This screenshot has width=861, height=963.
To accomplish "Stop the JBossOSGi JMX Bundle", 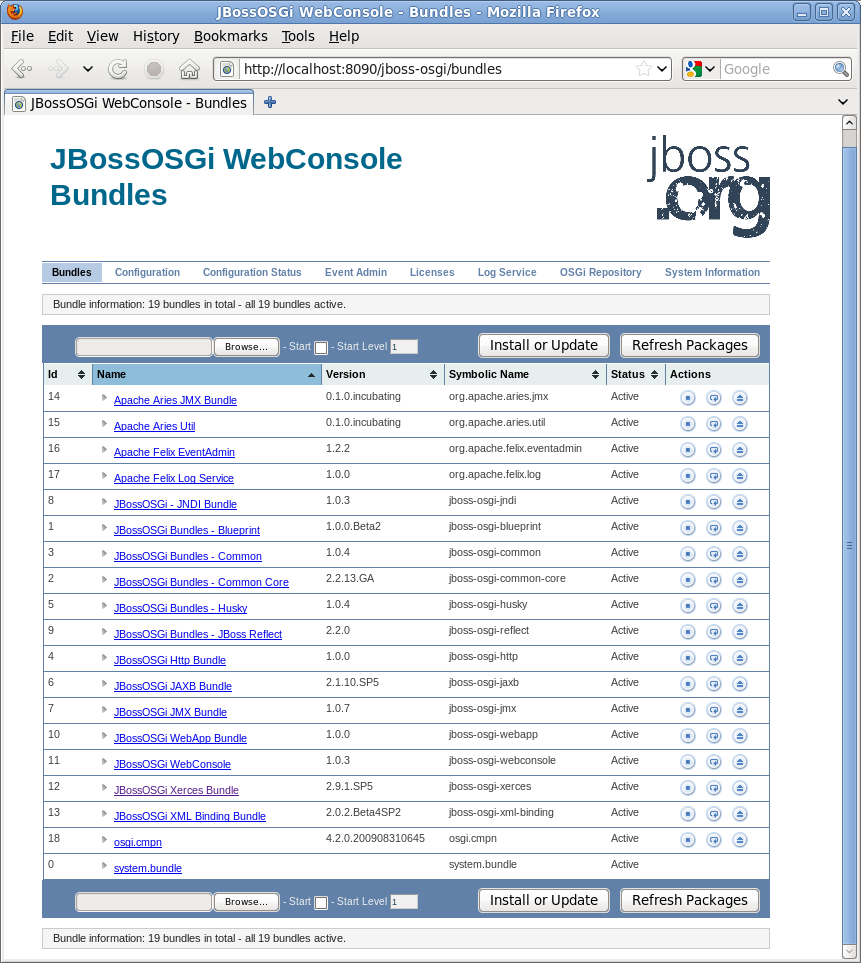I will tap(688, 710).
